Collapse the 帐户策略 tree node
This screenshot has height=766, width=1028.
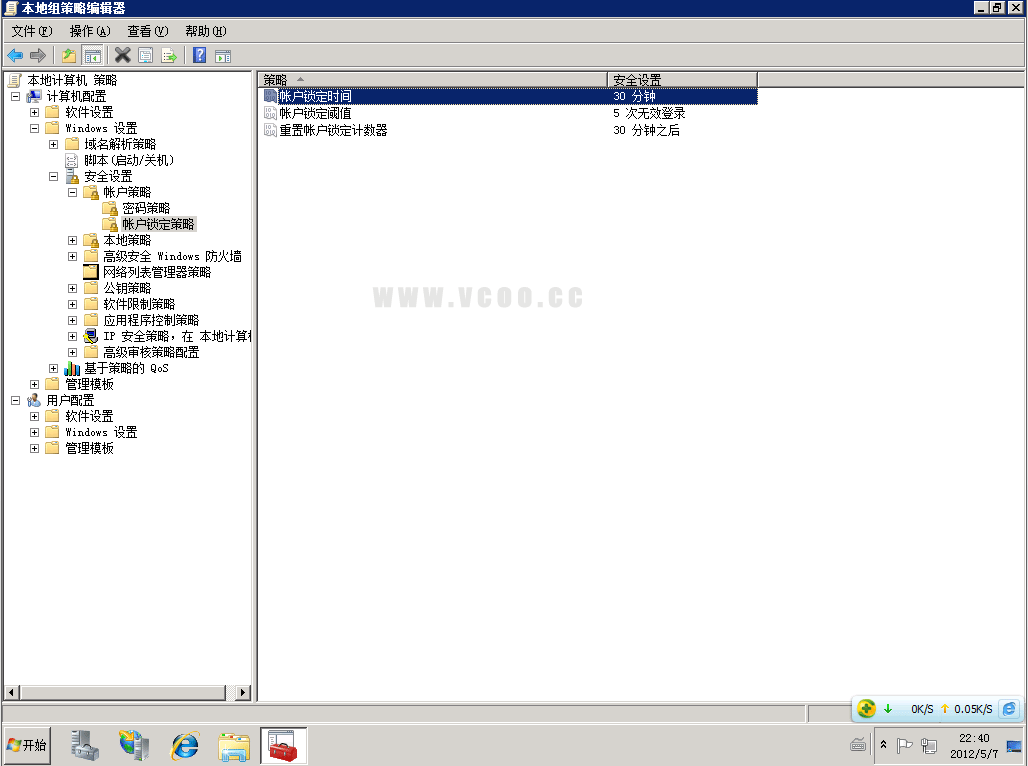[73, 192]
